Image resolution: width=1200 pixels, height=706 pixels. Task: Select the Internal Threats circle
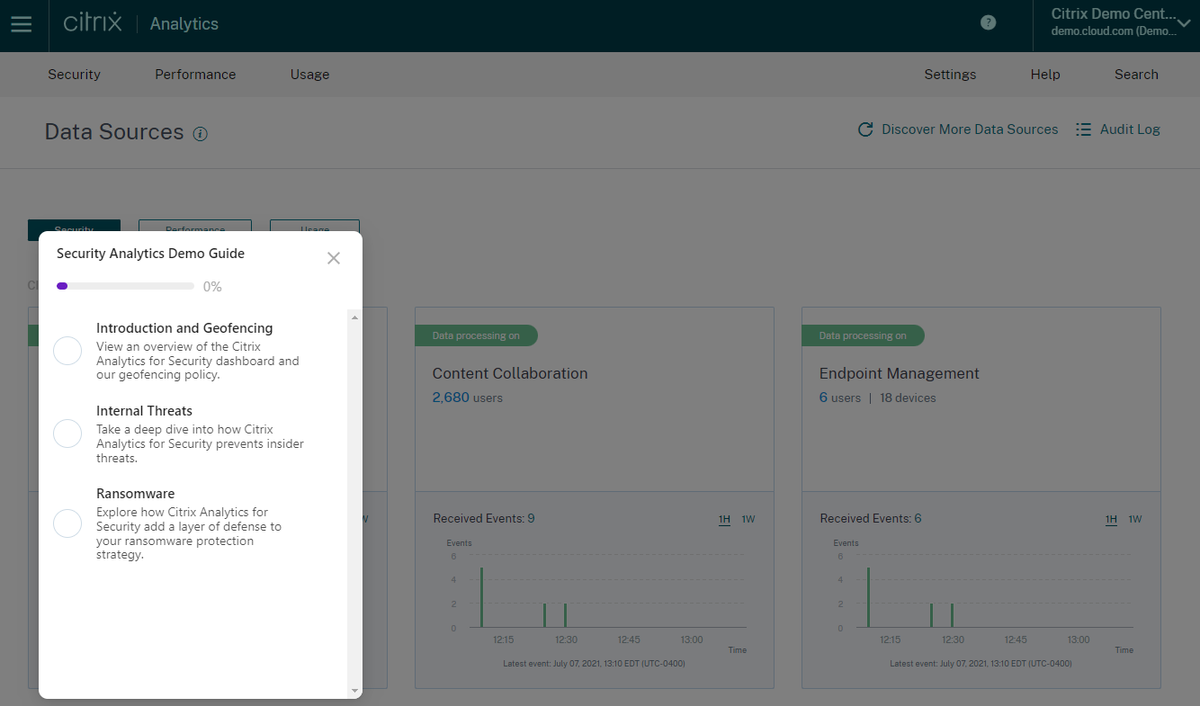click(67, 433)
